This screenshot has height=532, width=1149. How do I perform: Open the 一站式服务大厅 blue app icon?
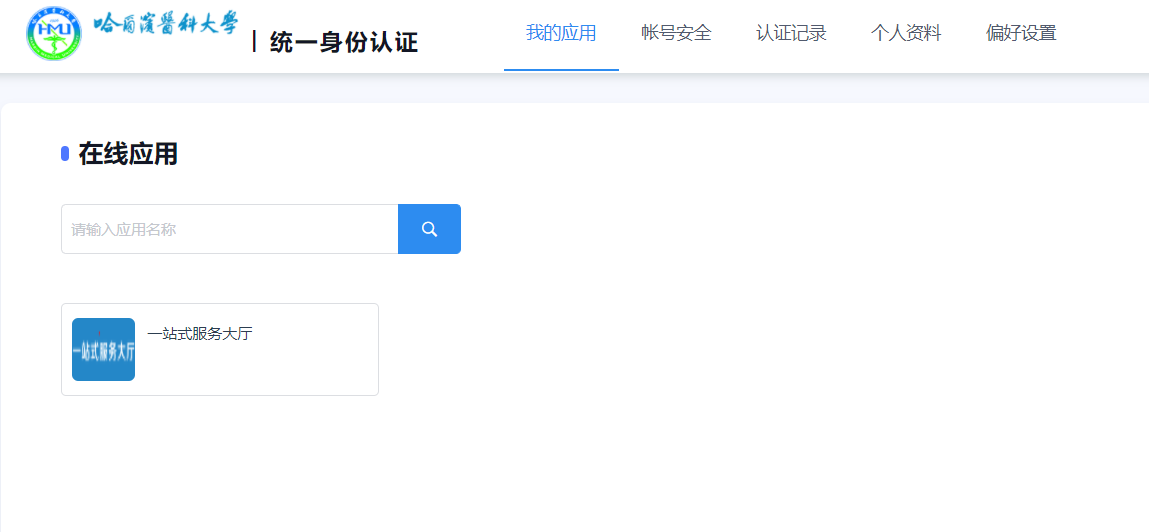tap(103, 349)
